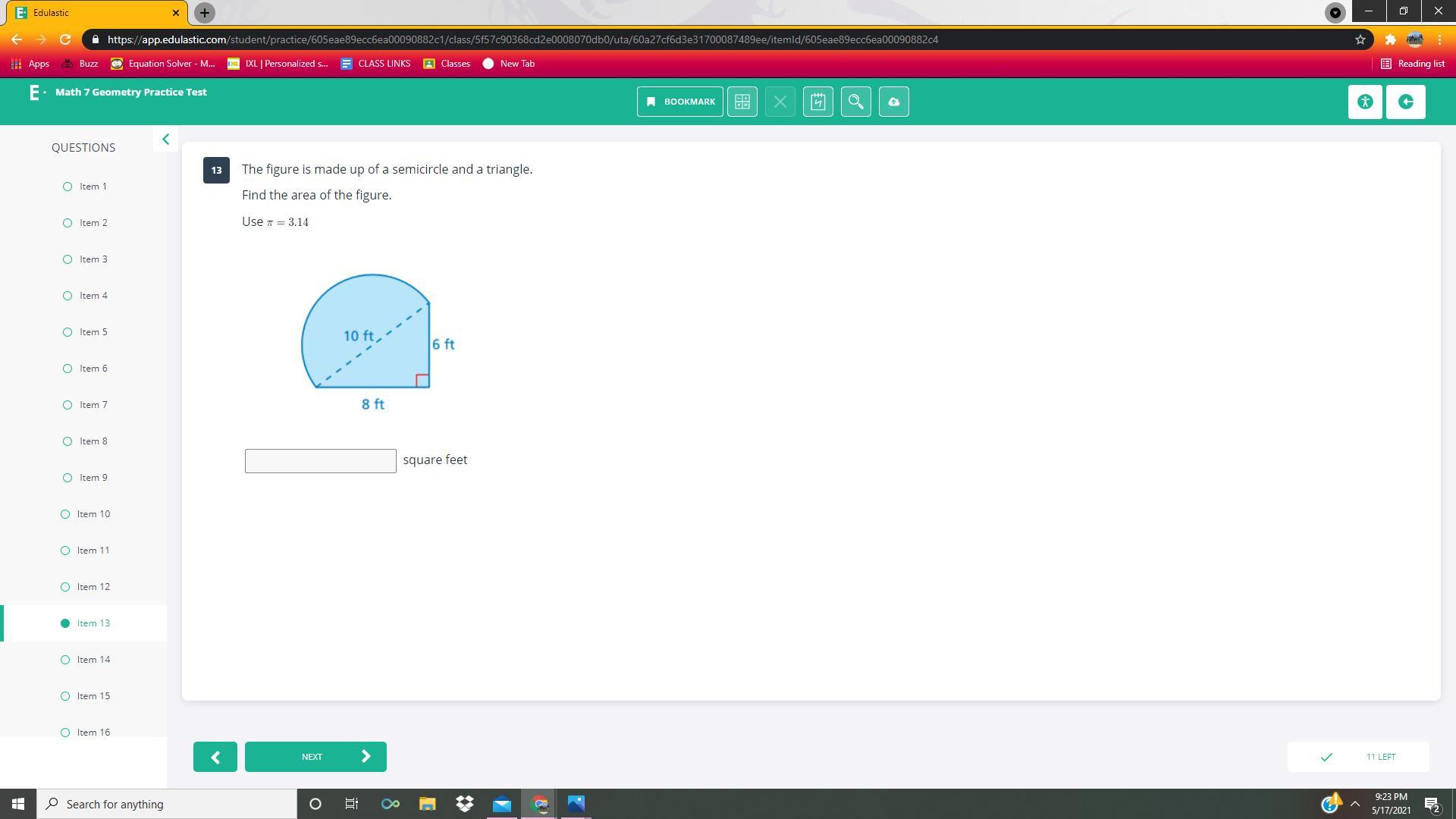Screen dimensions: 1456x819
Task: Click the square feet answer field
Action: tap(320, 461)
